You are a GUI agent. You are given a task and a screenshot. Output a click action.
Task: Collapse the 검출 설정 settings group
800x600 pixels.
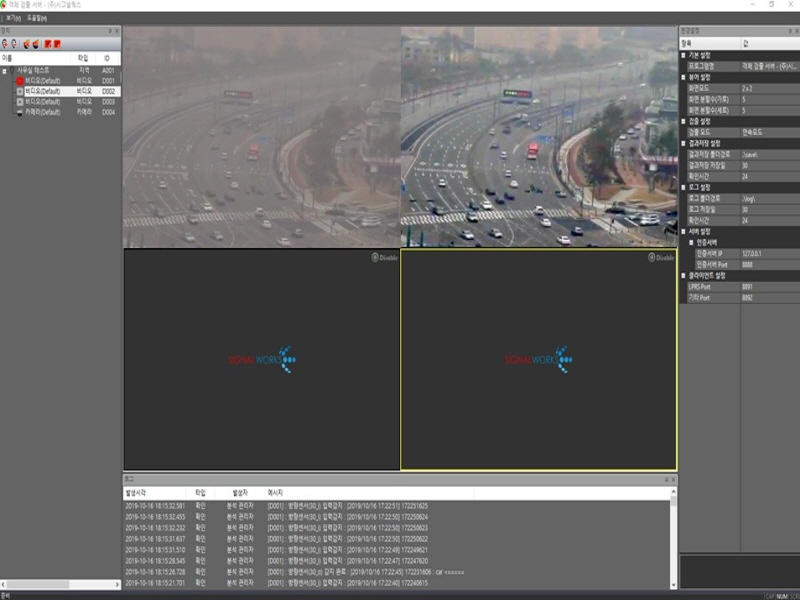[x=684, y=121]
